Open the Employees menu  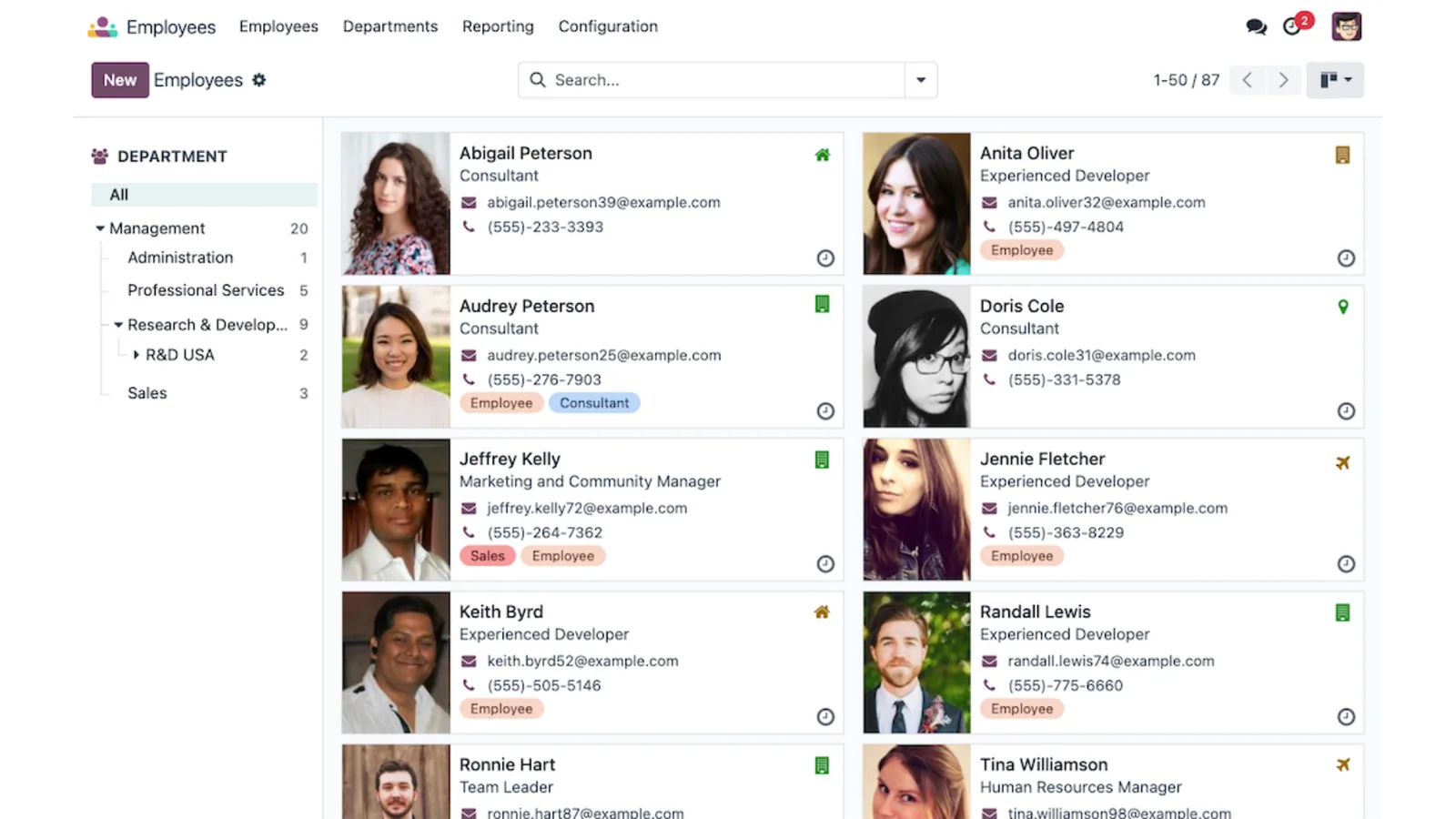coord(278,26)
